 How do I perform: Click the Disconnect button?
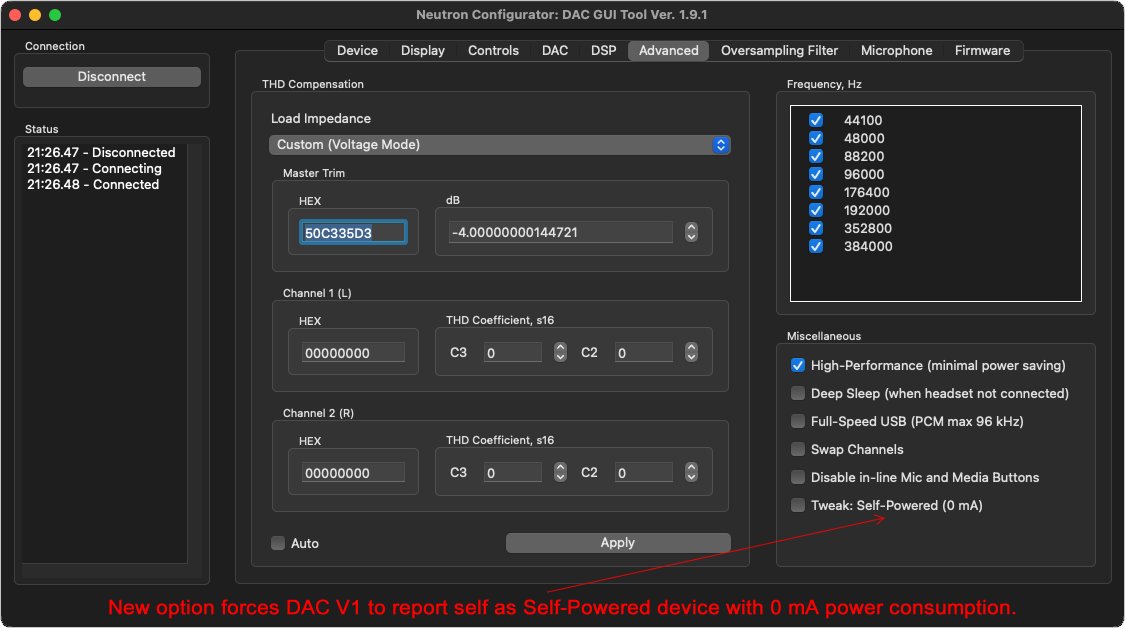pos(112,77)
